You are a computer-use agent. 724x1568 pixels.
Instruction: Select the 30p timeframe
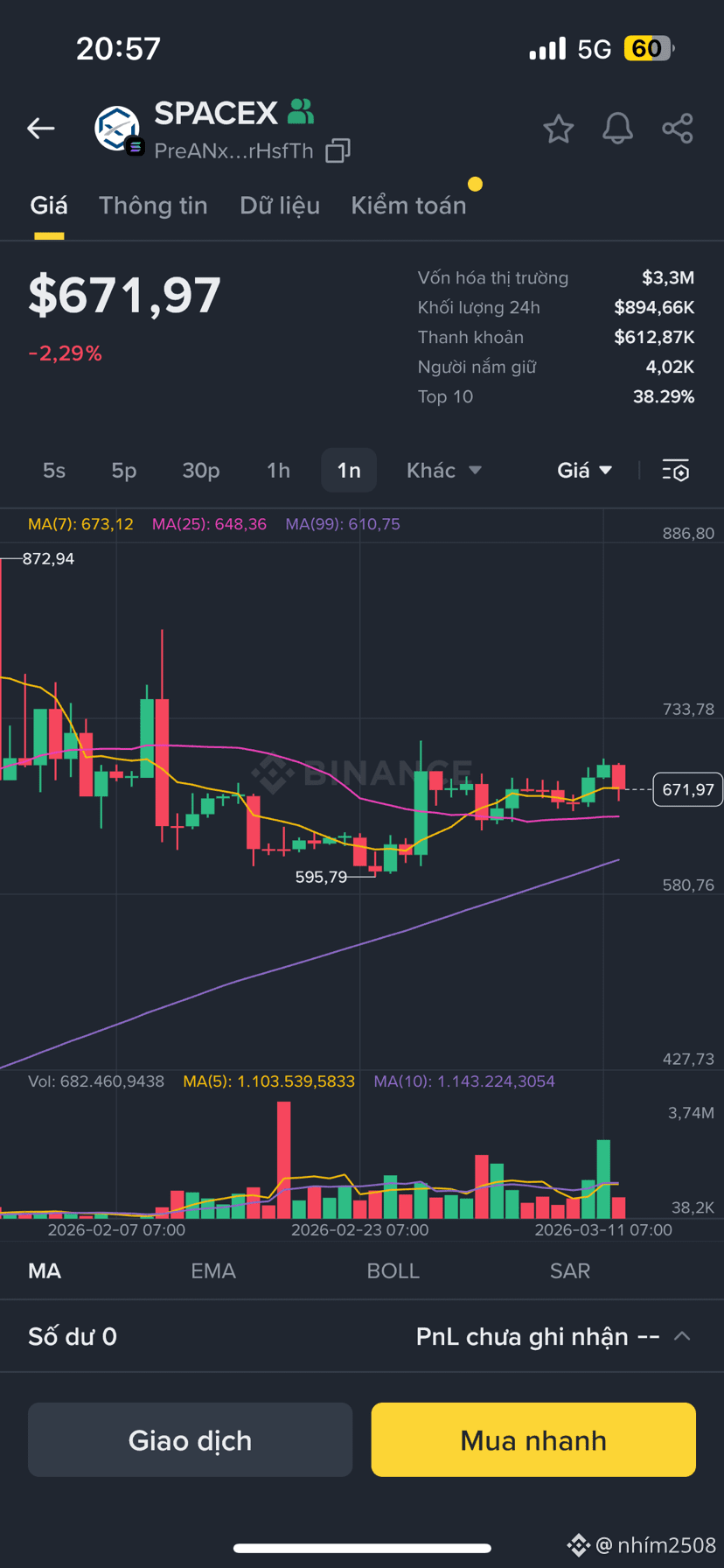pyautogui.click(x=201, y=471)
